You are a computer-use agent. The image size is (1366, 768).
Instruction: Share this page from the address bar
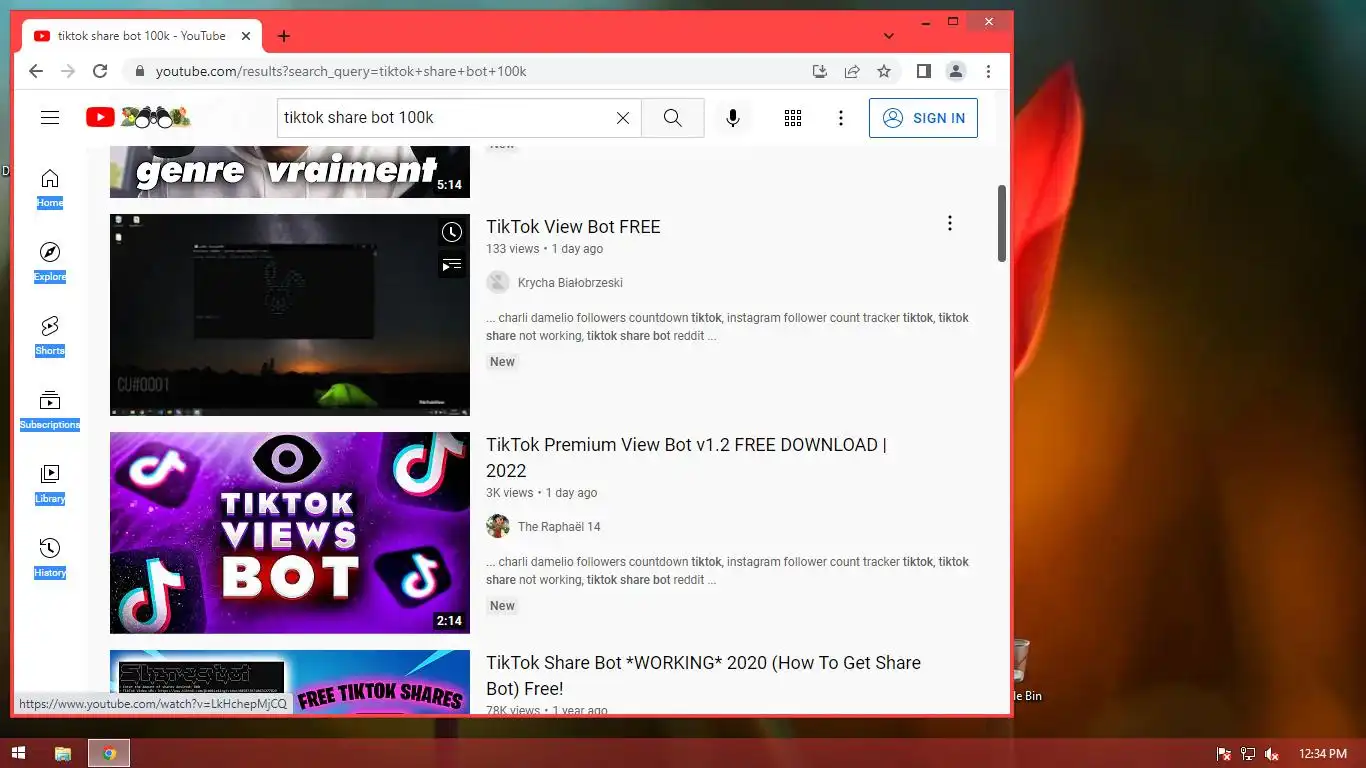point(852,71)
